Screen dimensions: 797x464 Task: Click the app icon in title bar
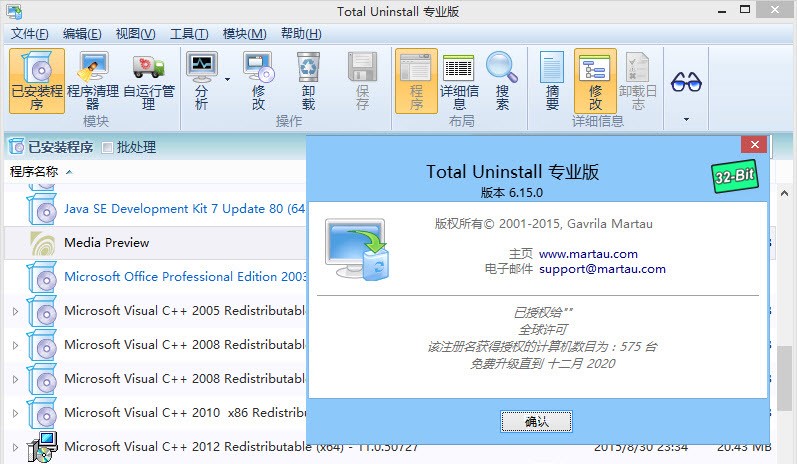pos(14,11)
